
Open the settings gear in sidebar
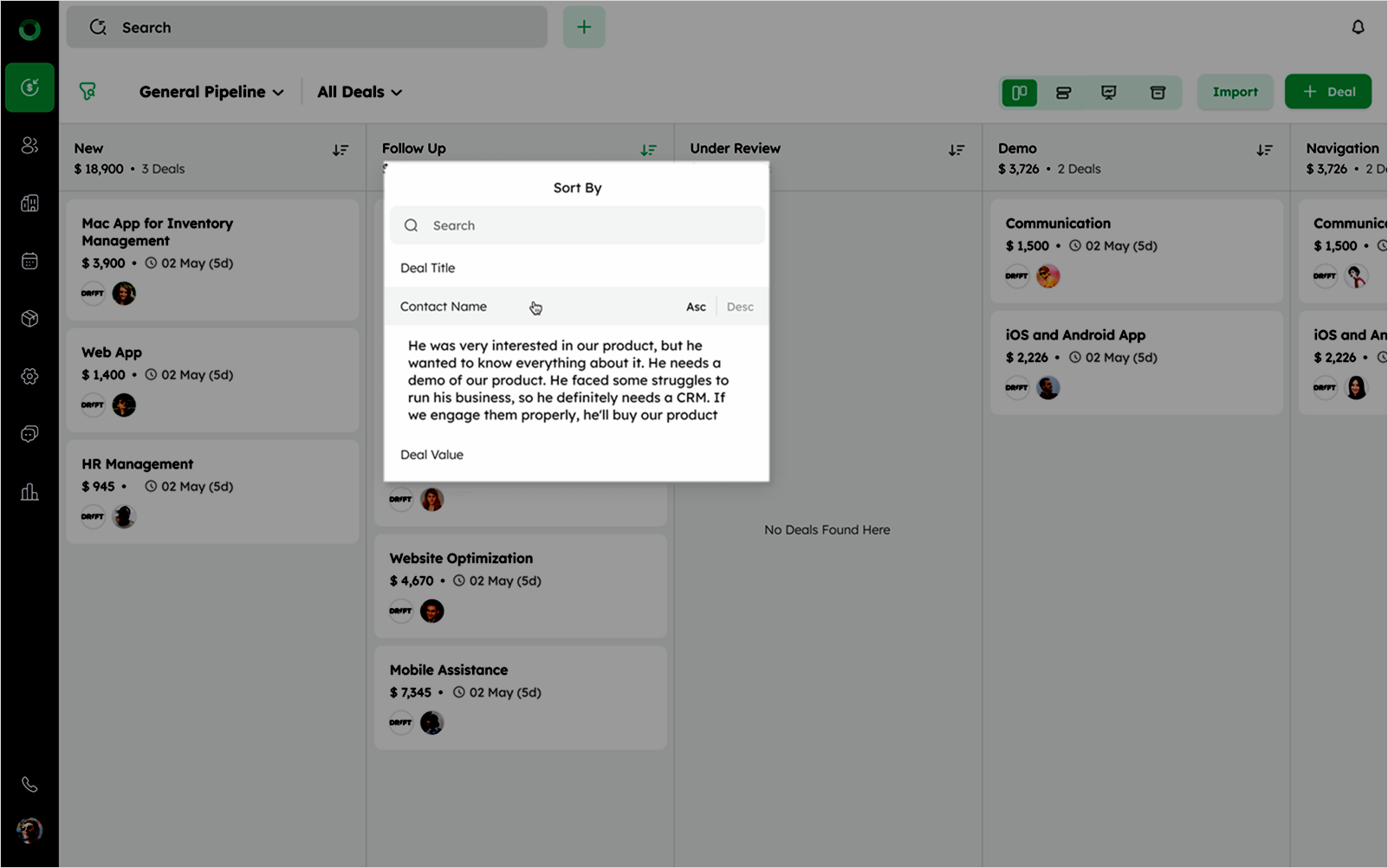[29, 376]
